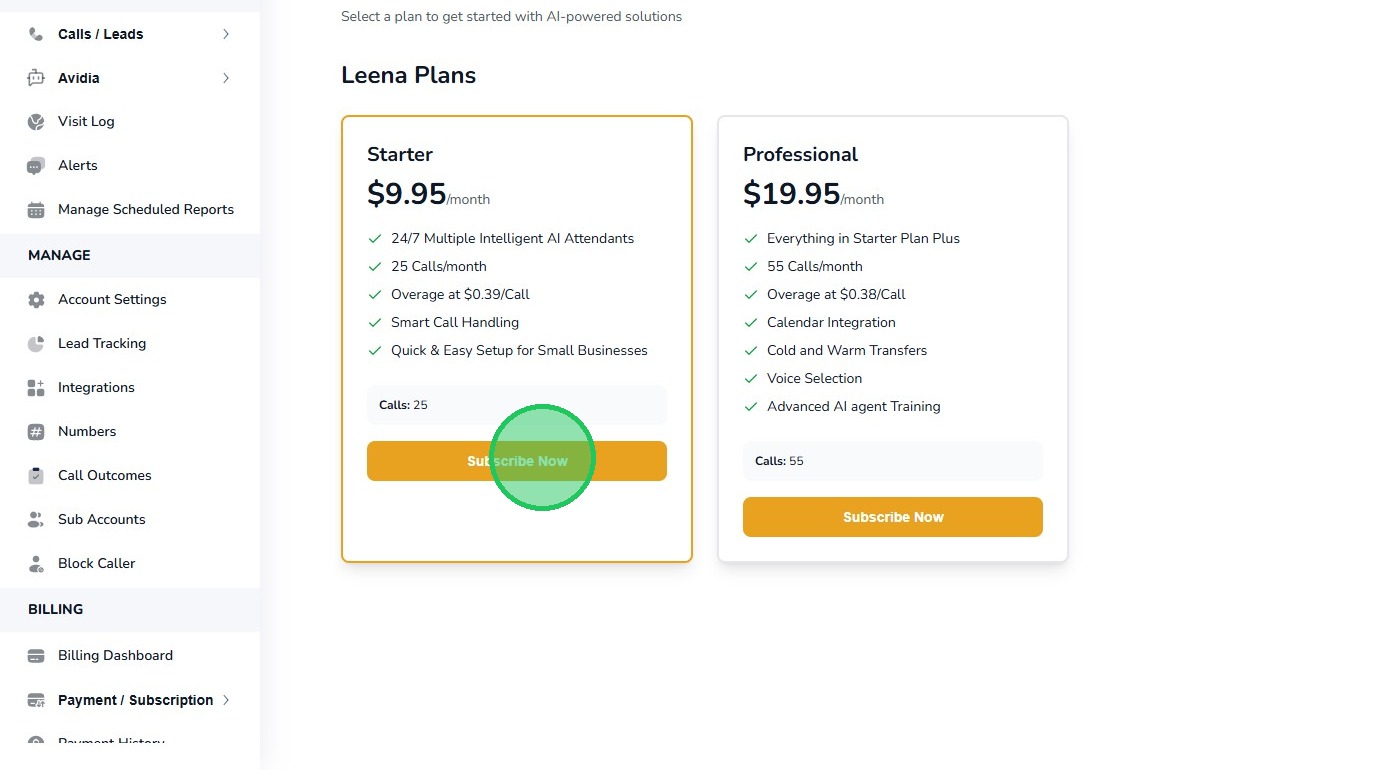
Task: Click the Call Outcomes clipboard icon
Action: pos(36,476)
